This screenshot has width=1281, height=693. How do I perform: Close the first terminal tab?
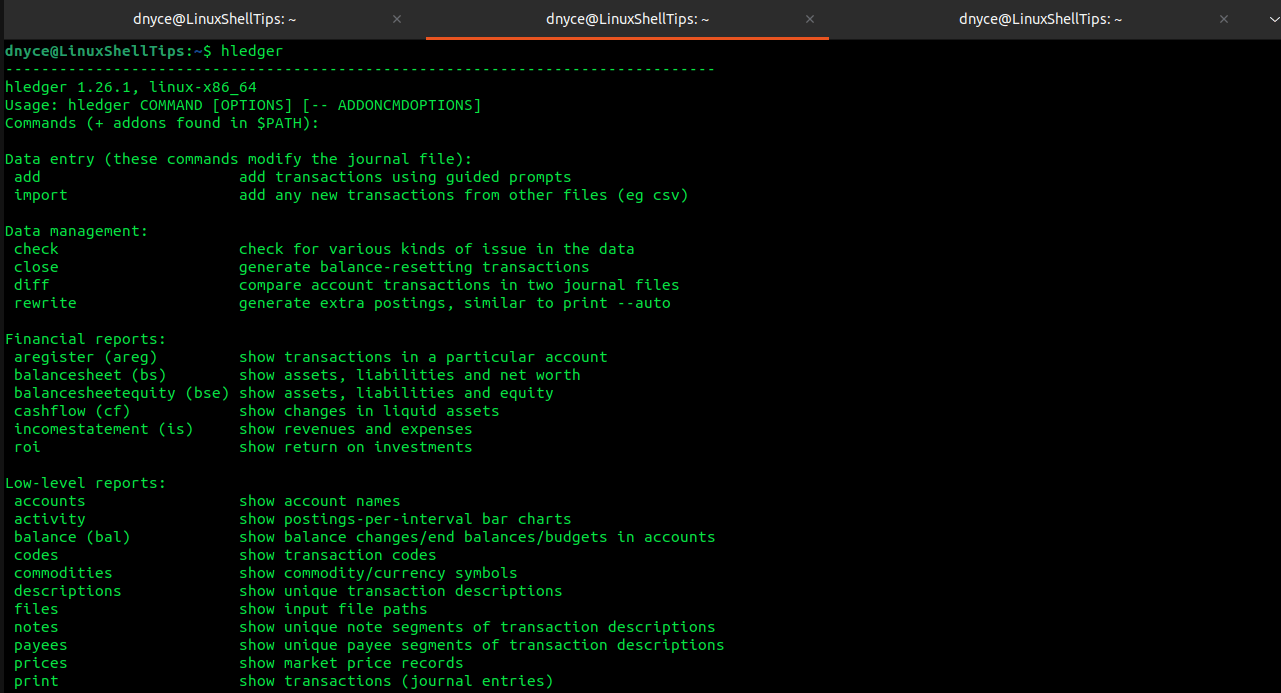click(x=397, y=19)
